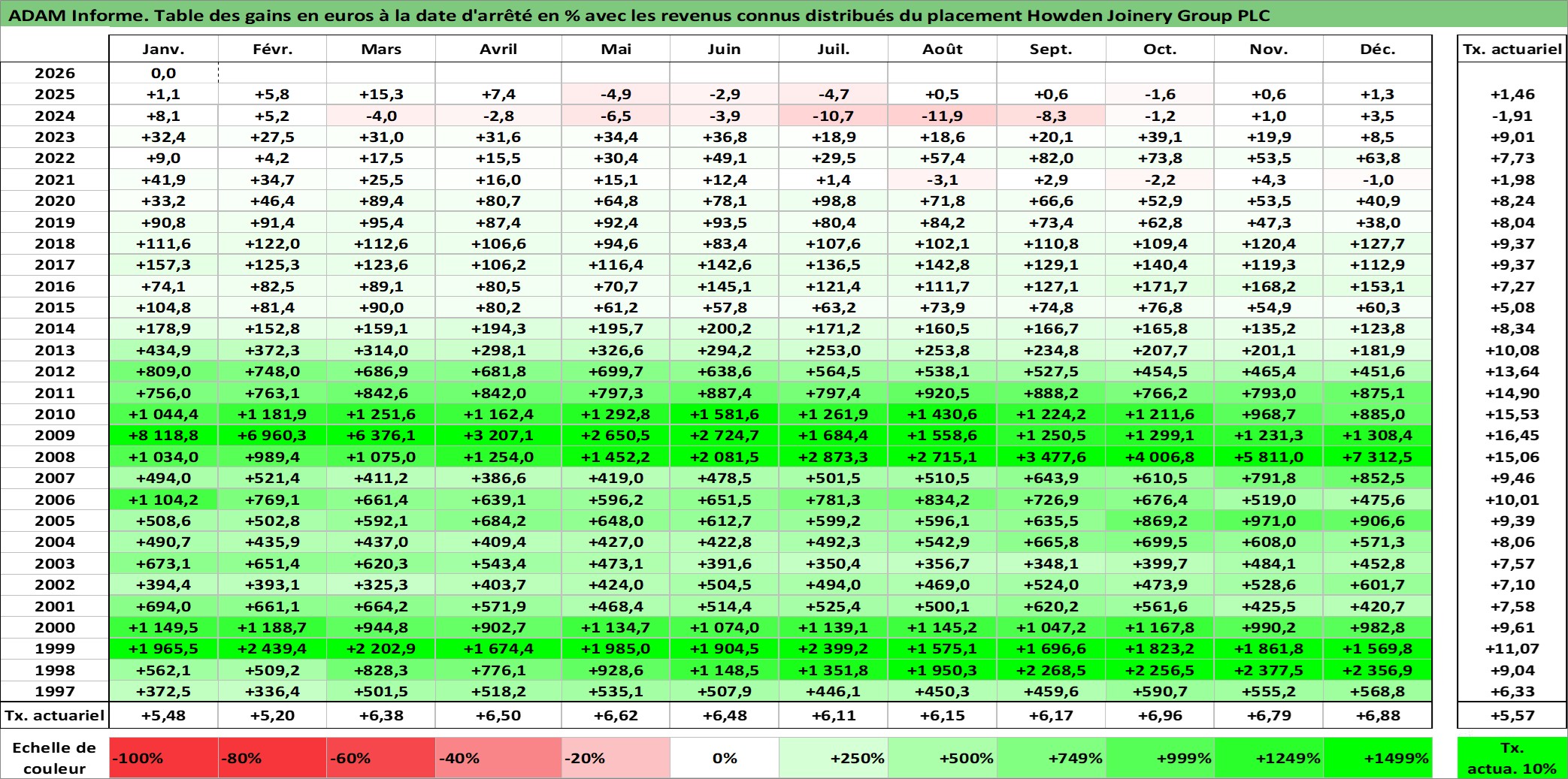1568x779 pixels.
Task: Click the +852,5 cell in 2007
Action: (x=1378, y=478)
